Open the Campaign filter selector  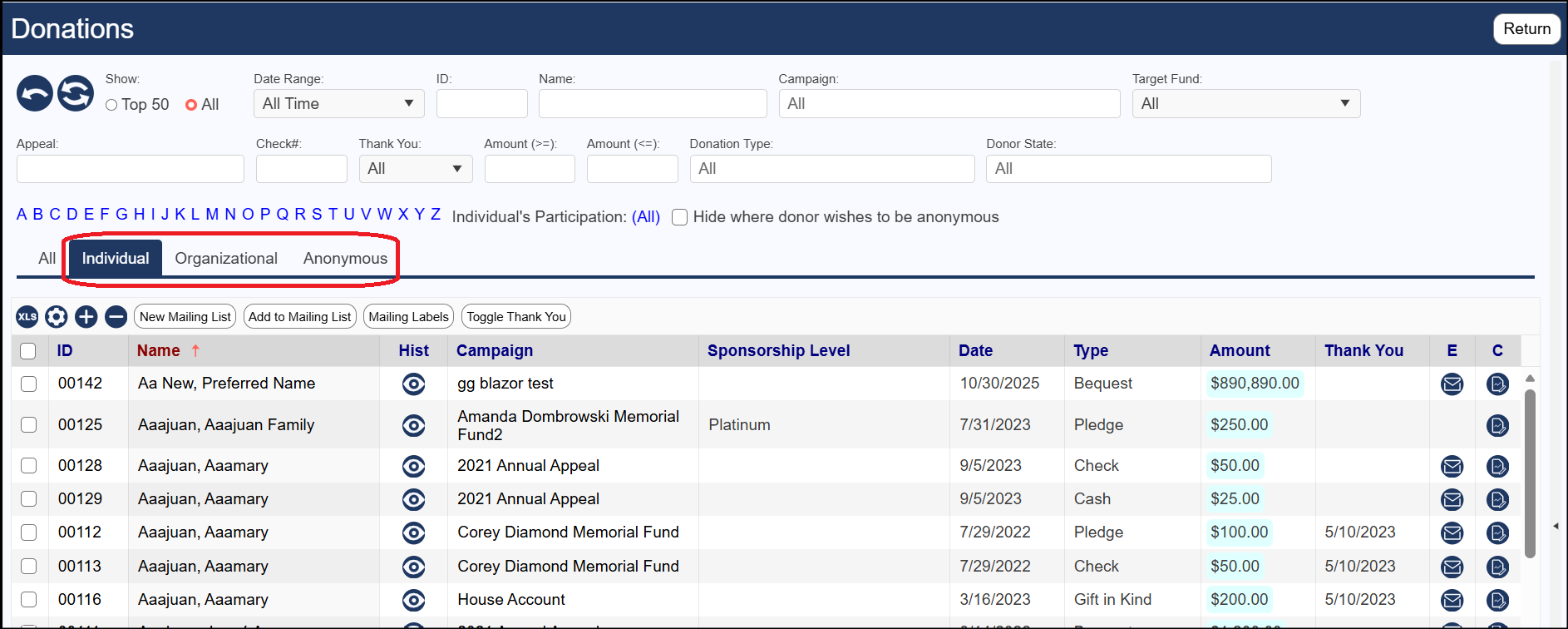point(949,104)
